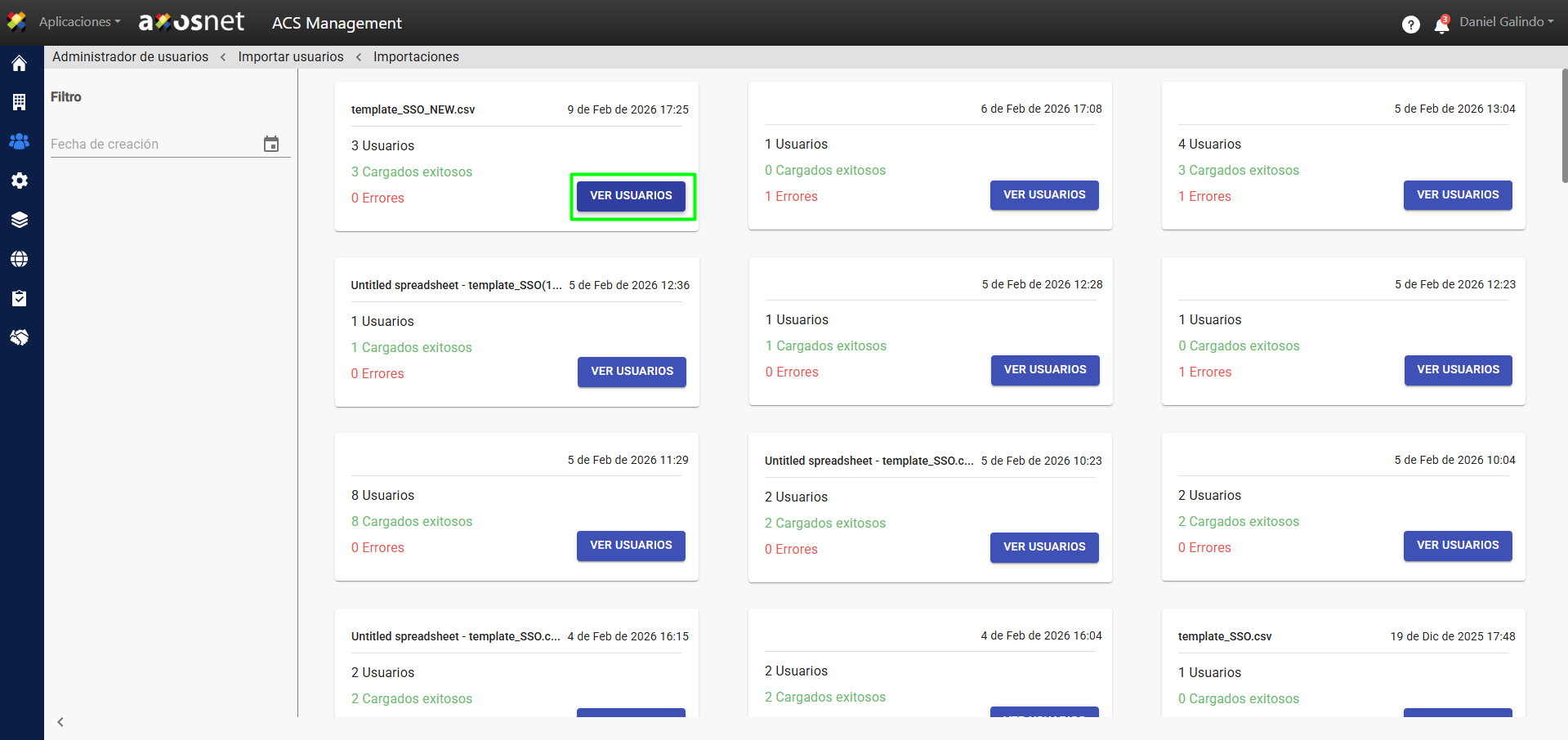
Task: Open the calendar date picker icon
Action: [271, 145]
